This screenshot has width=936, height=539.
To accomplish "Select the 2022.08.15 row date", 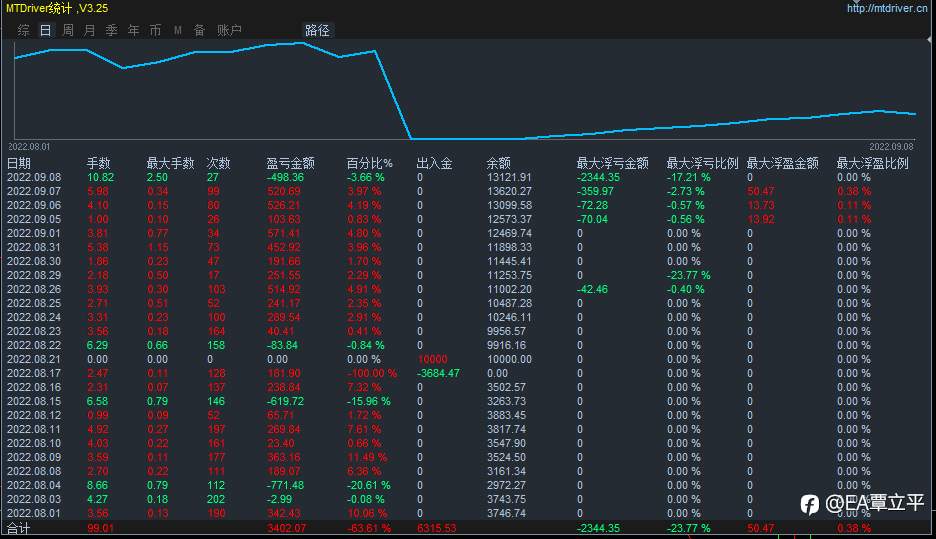I will (34, 401).
